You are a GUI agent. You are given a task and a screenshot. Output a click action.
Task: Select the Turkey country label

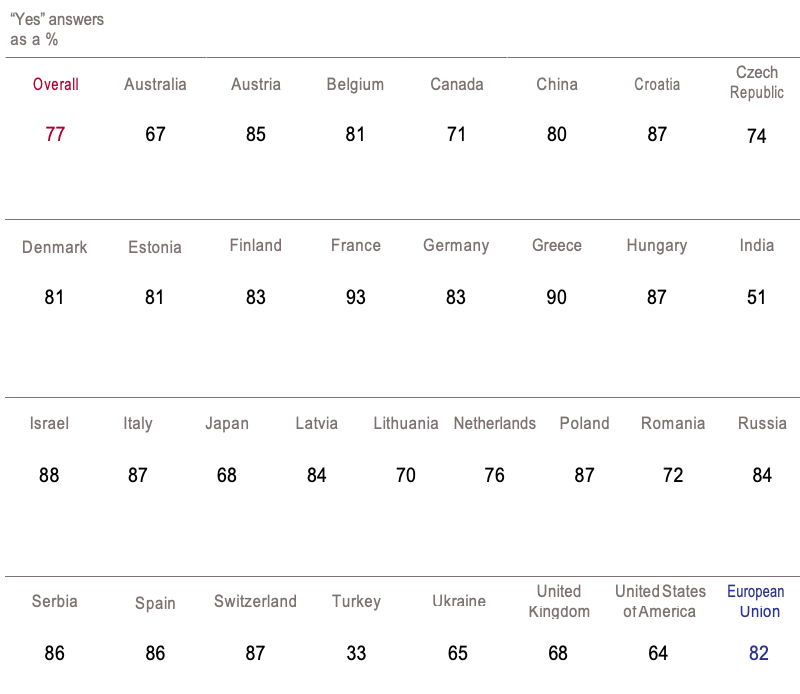tap(356, 602)
